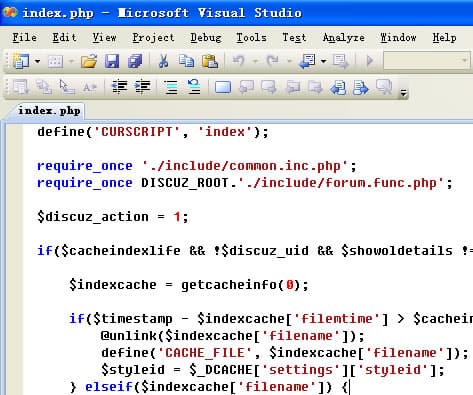Click the $styleid variable assignment
The width and height of the screenshot is (473, 395).
(x=133, y=370)
